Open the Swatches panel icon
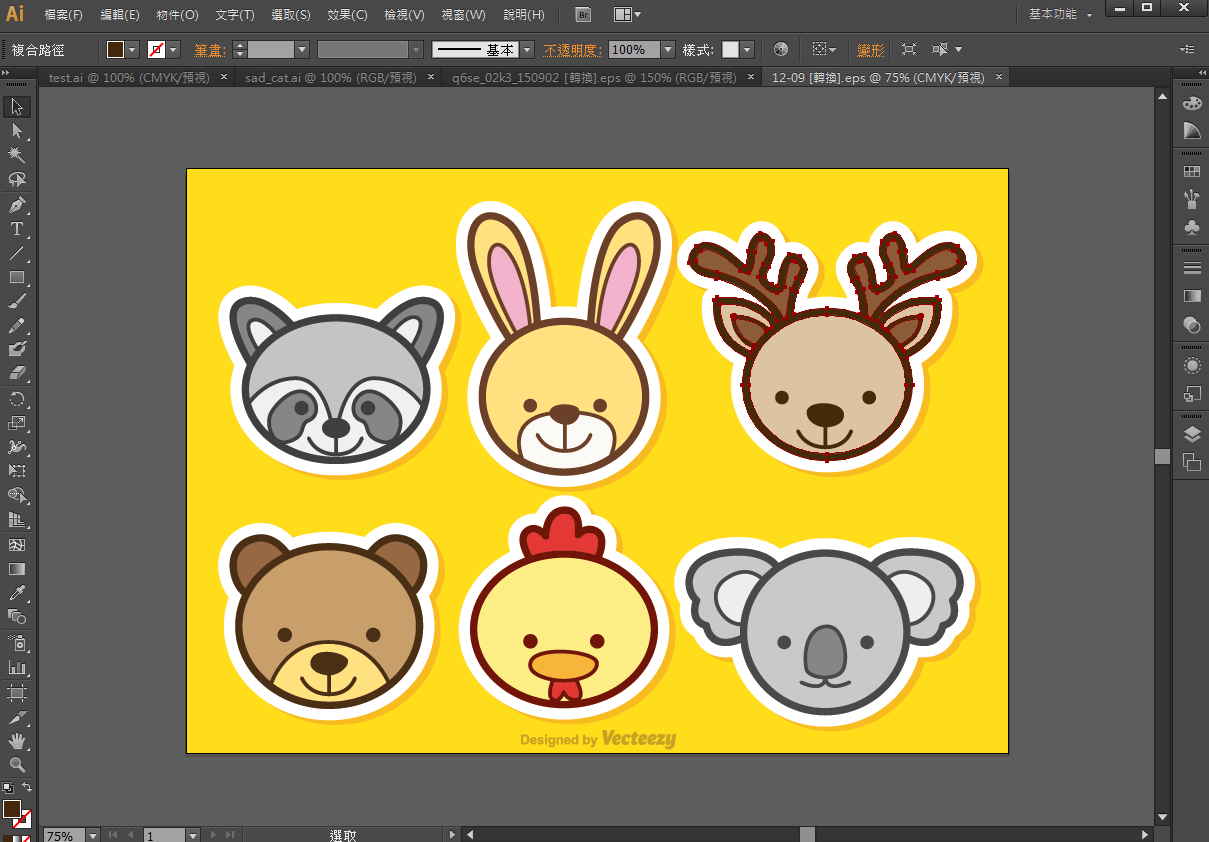The height and width of the screenshot is (842, 1209). pos(1192,171)
